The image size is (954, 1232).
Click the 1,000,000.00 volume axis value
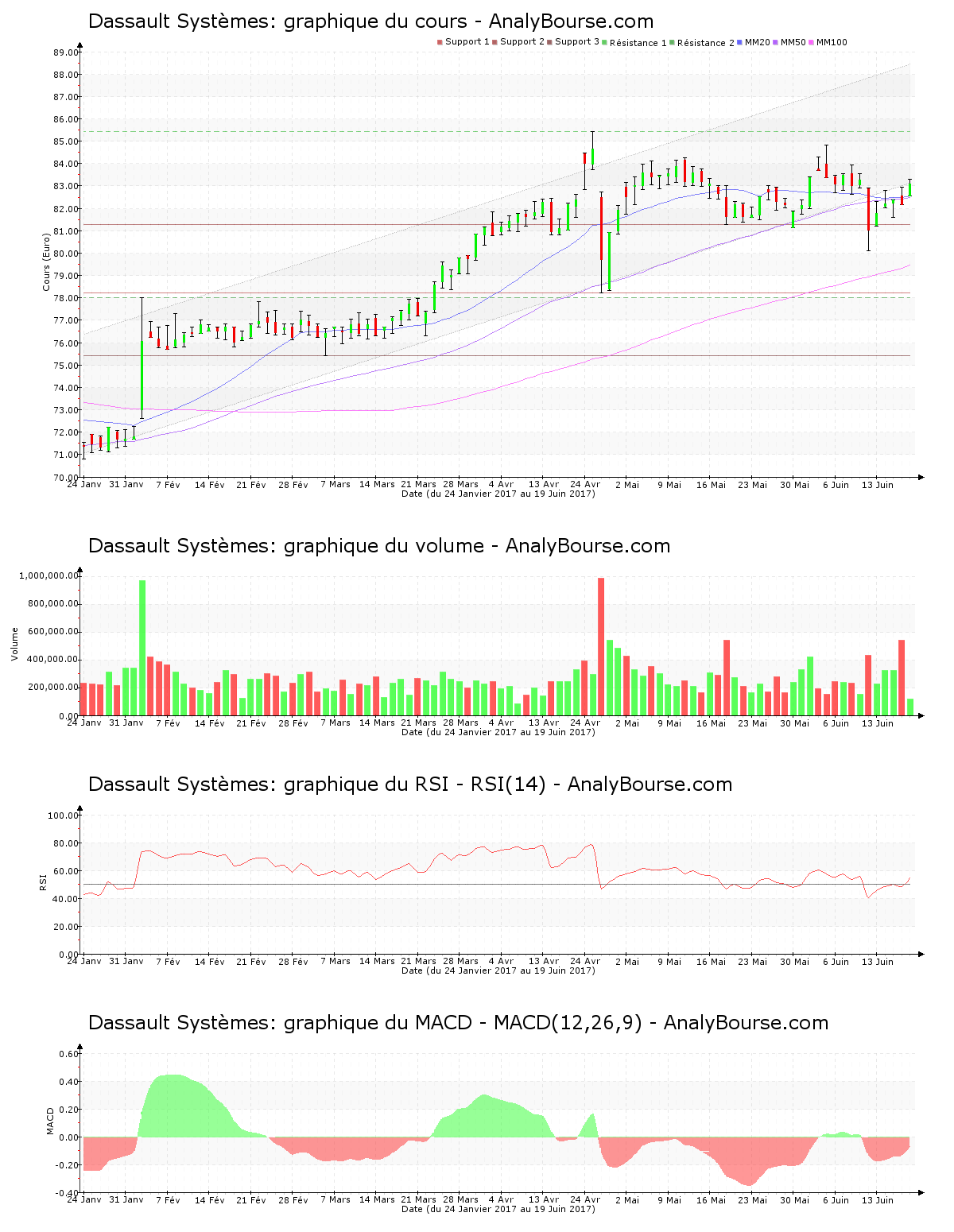pos(49,575)
